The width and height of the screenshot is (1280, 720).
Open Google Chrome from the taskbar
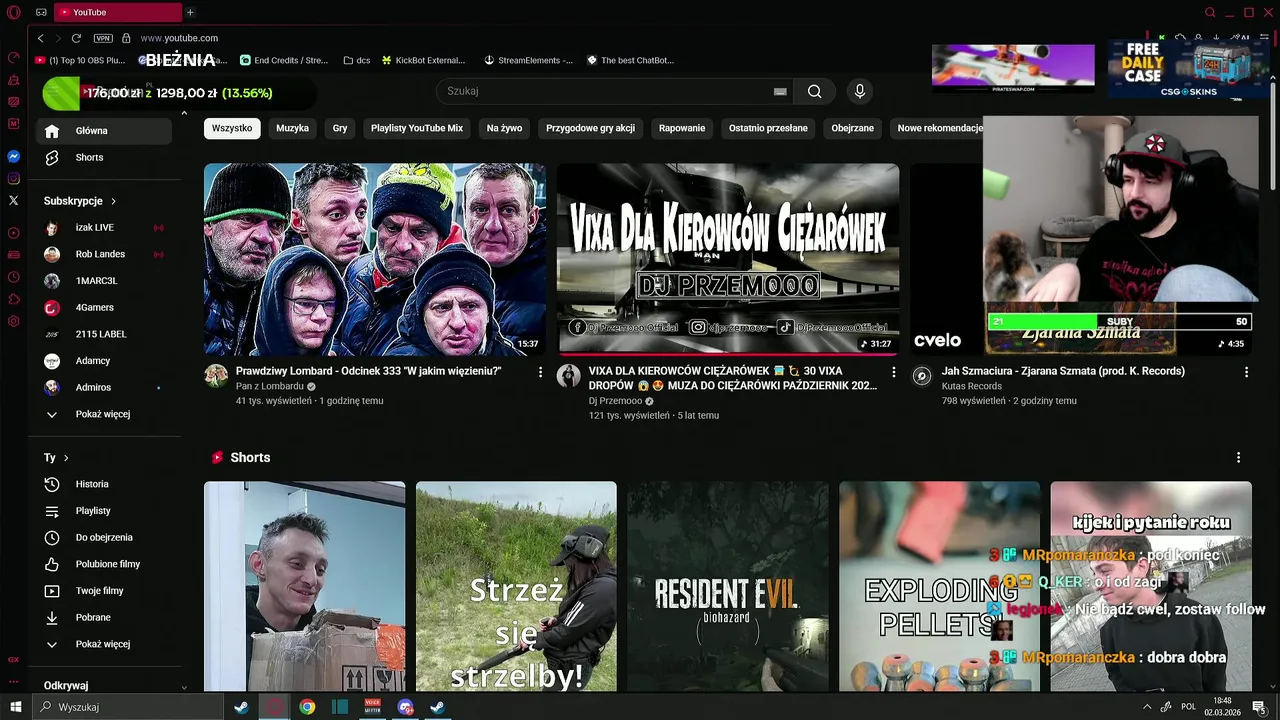(x=307, y=707)
